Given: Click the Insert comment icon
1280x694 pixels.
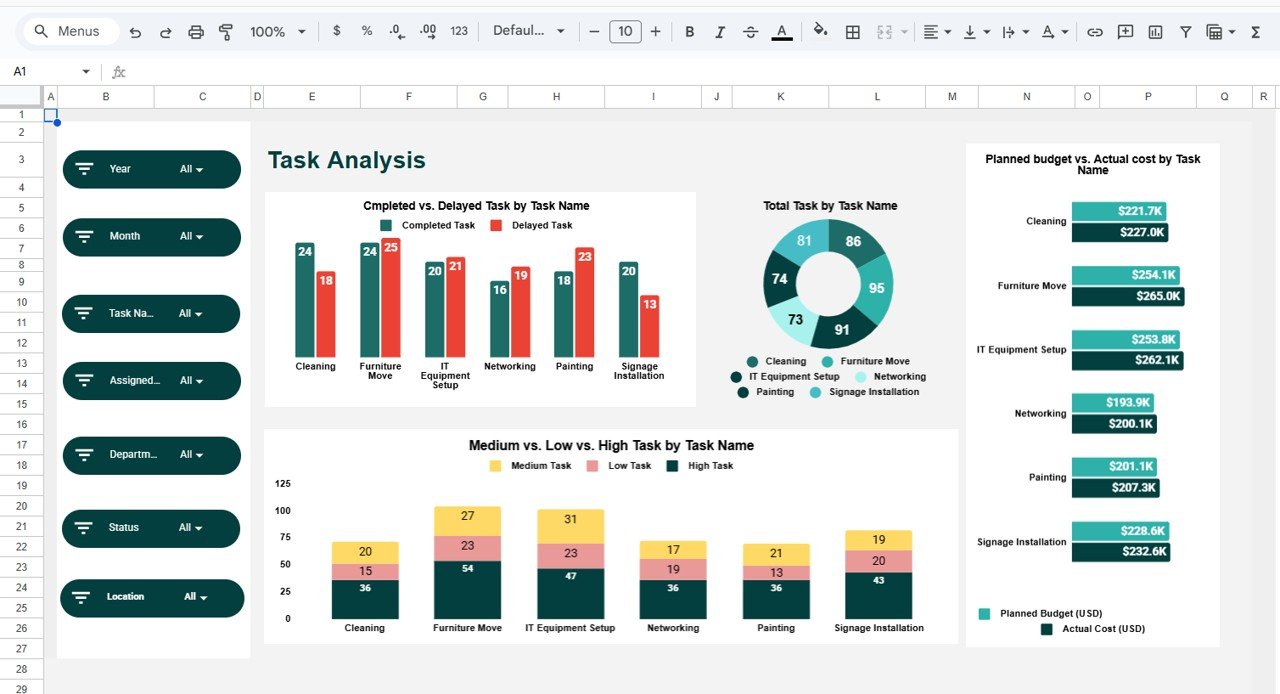Looking at the screenshot, I should coord(1125,32).
